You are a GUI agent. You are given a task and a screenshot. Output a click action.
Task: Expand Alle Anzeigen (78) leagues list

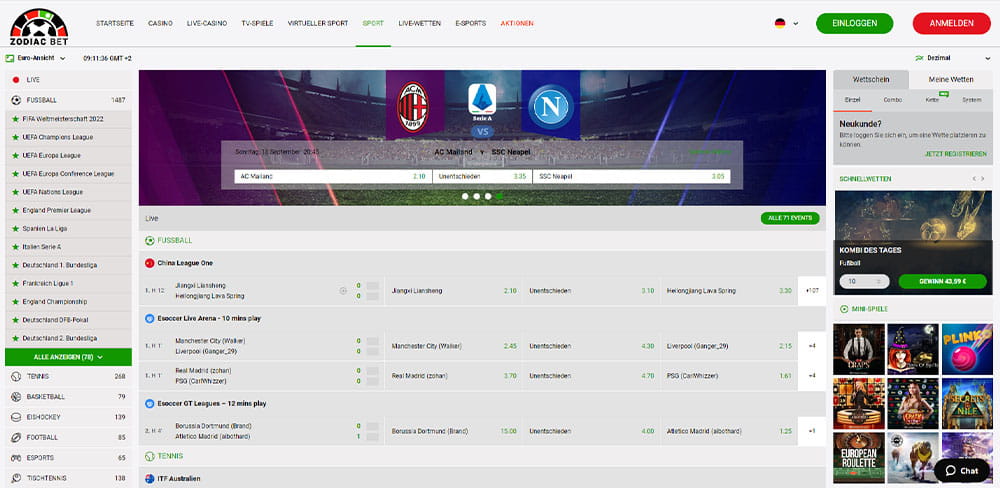68,357
